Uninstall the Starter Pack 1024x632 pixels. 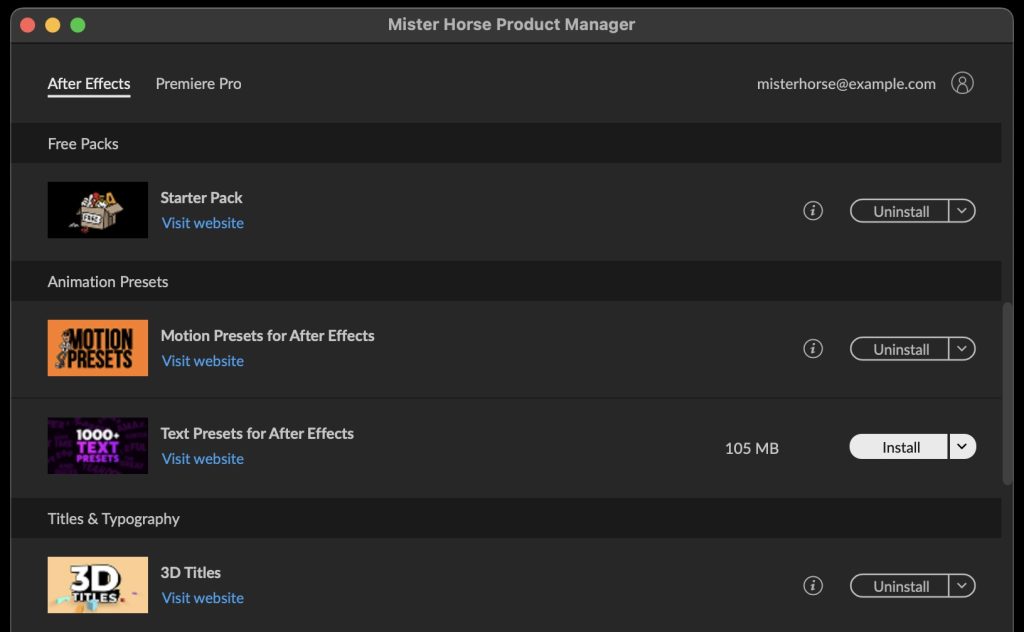point(900,211)
